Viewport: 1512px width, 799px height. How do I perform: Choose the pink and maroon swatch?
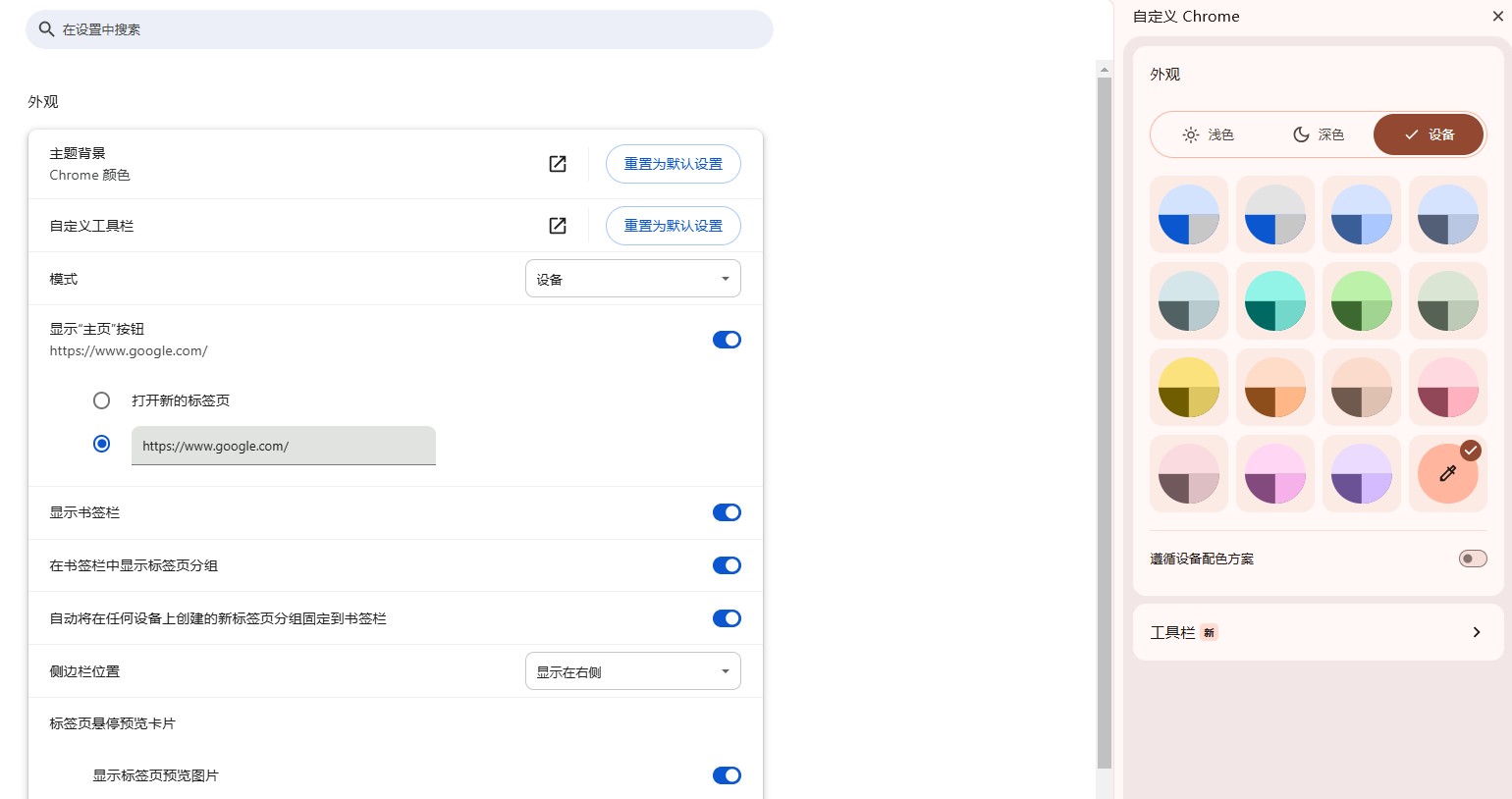1448,388
